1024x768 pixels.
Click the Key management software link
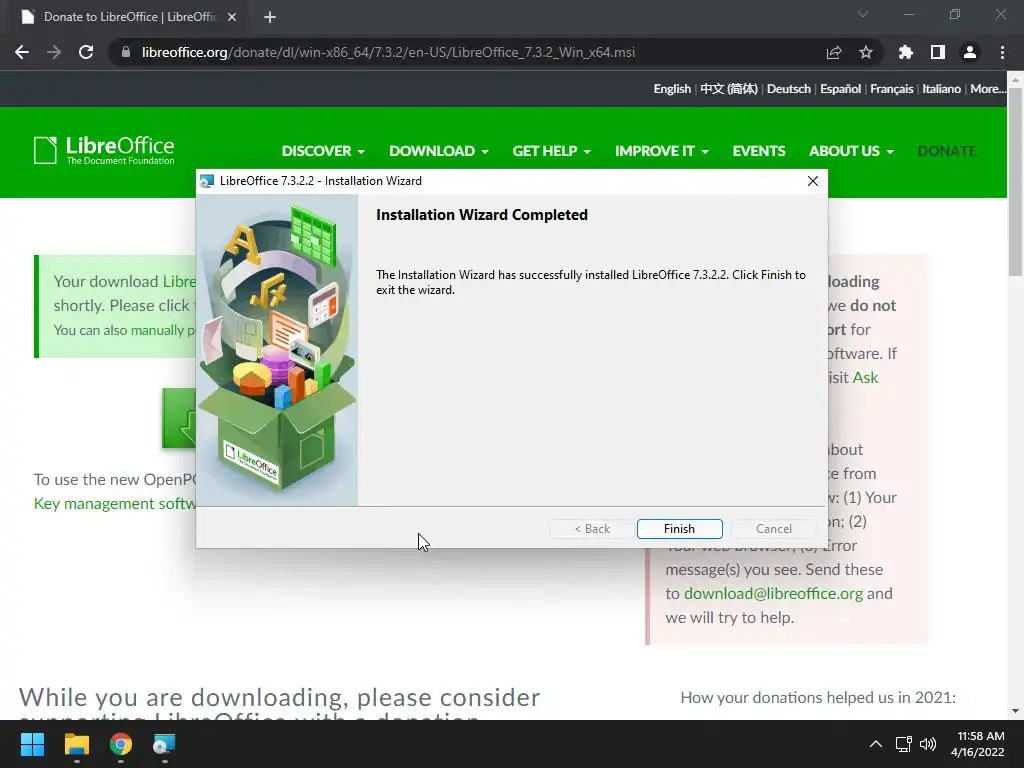pyautogui.click(x=115, y=504)
